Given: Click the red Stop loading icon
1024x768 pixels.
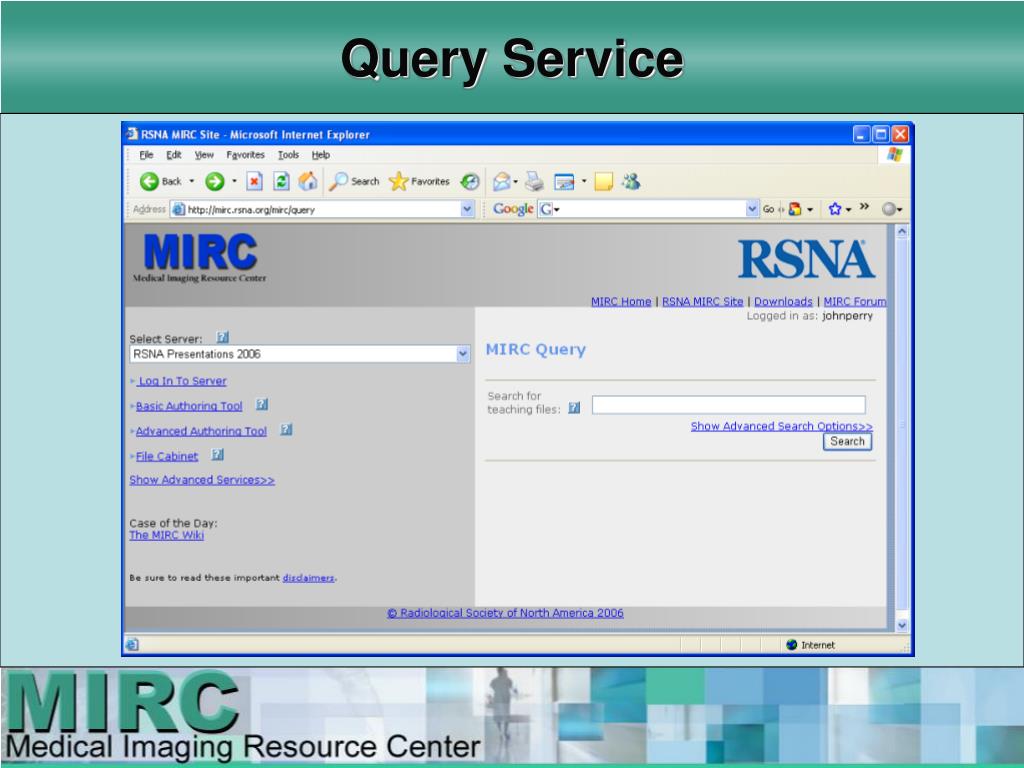Looking at the screenshot, I should click(x=255, y=182).
